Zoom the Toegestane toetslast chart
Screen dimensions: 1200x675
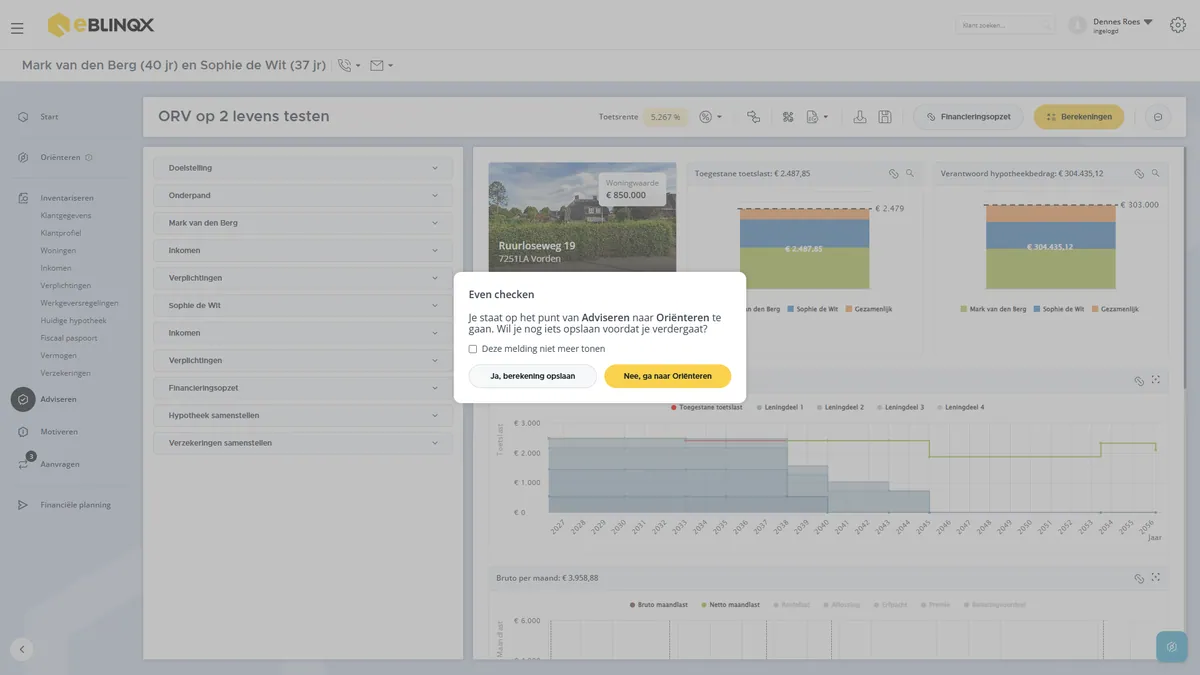910,173
